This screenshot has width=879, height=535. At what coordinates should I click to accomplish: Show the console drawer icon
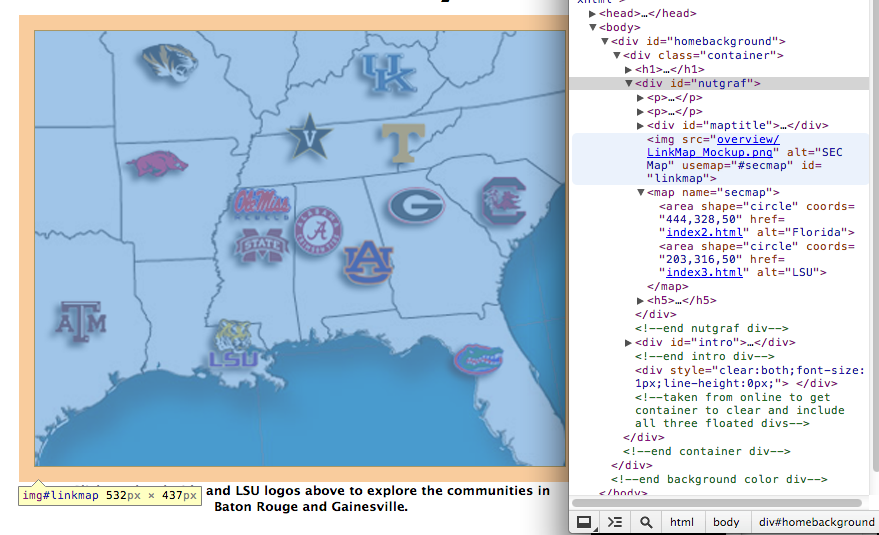[615, 522]
